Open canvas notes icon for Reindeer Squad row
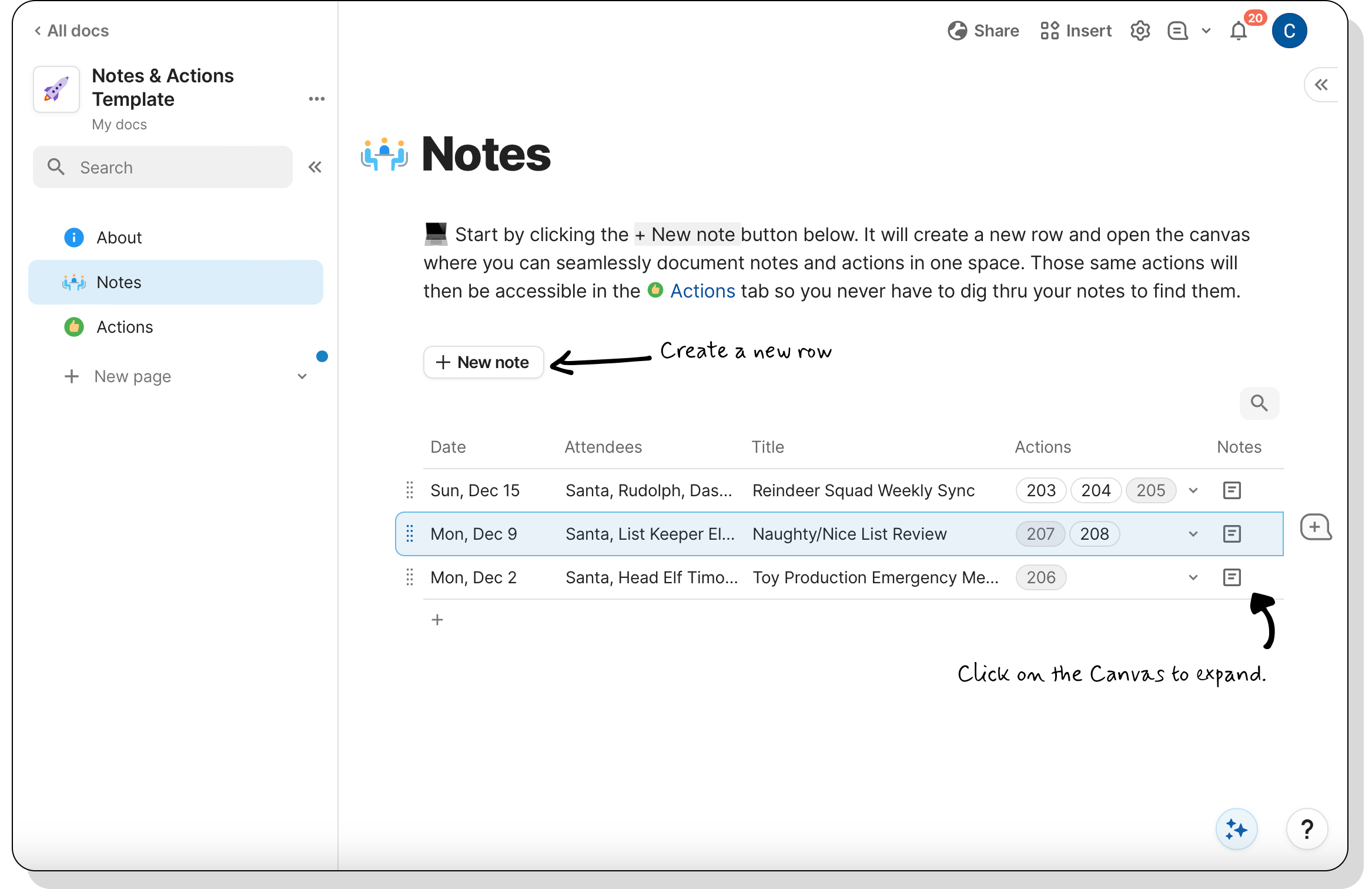The image size is (1372, 889). point(1232,490)
